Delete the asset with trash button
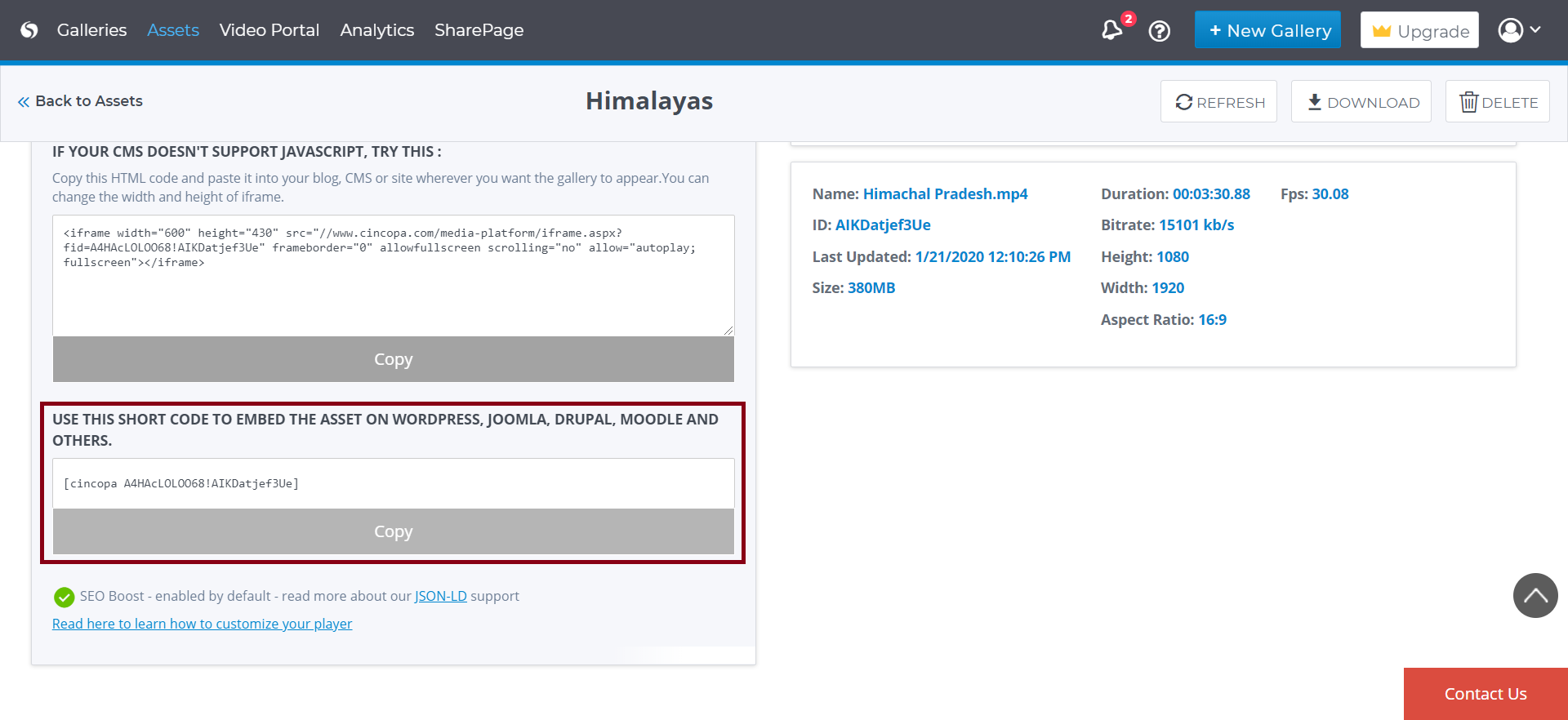 (x=1497, y=102)
